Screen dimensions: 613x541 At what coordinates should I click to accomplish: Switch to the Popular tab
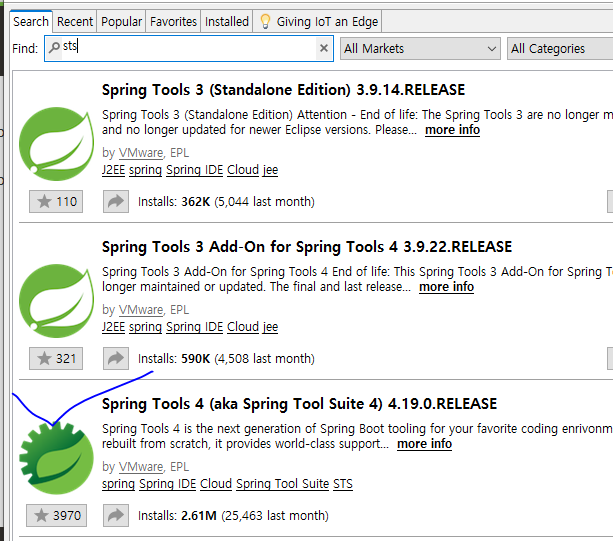121,21
